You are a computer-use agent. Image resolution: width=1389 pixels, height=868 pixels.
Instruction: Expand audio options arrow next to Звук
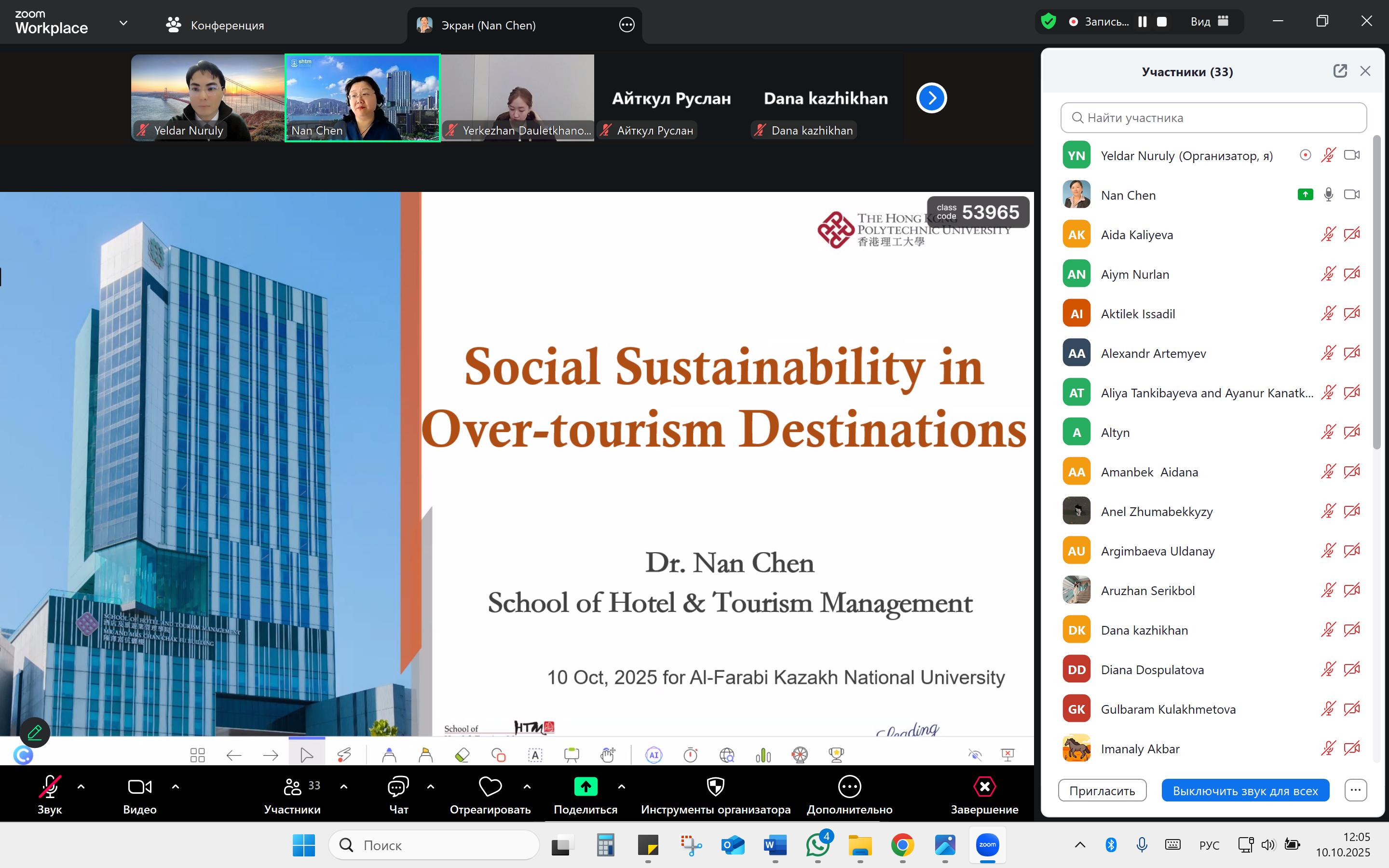(x=81, y=787)
